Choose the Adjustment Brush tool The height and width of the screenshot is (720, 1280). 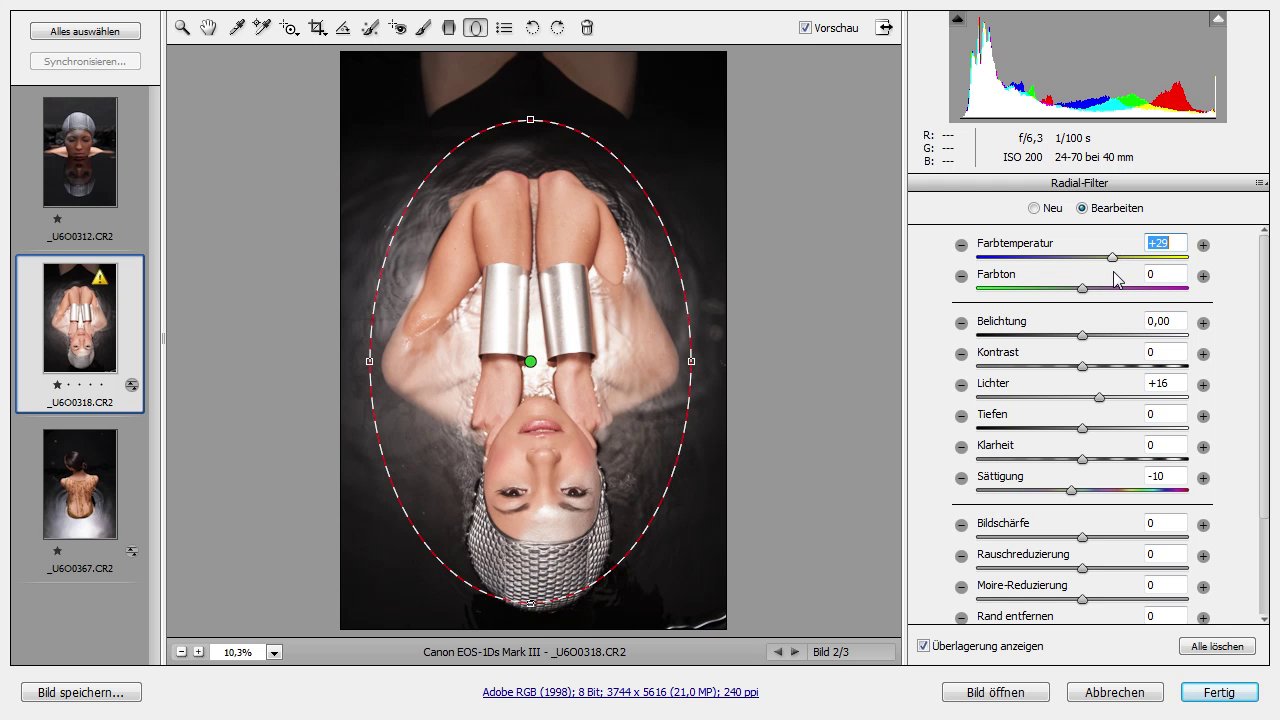(x=423, y=28)
